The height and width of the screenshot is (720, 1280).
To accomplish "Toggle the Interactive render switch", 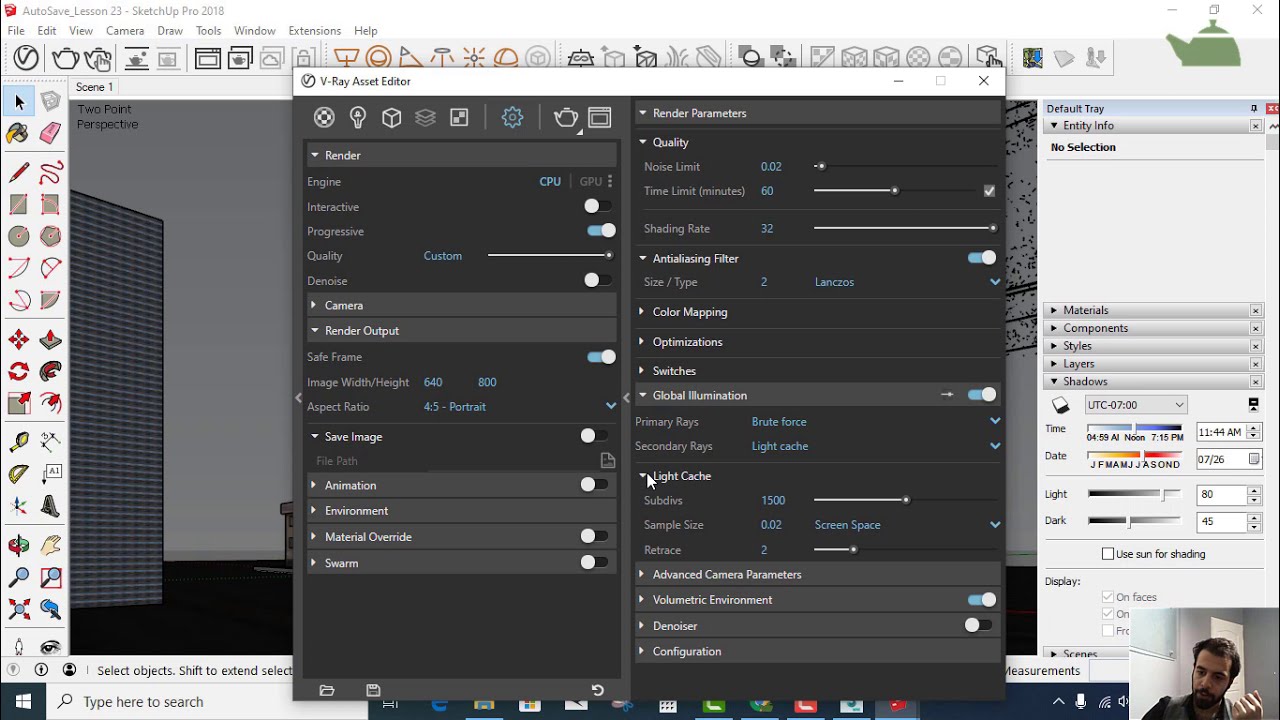I will point(597,207).
